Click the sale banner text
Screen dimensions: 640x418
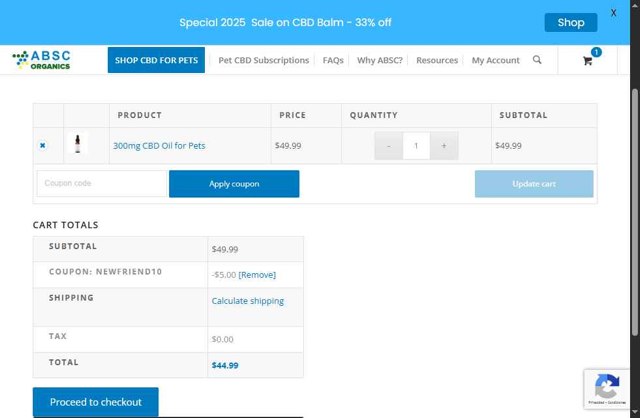(x=285, y=22)
